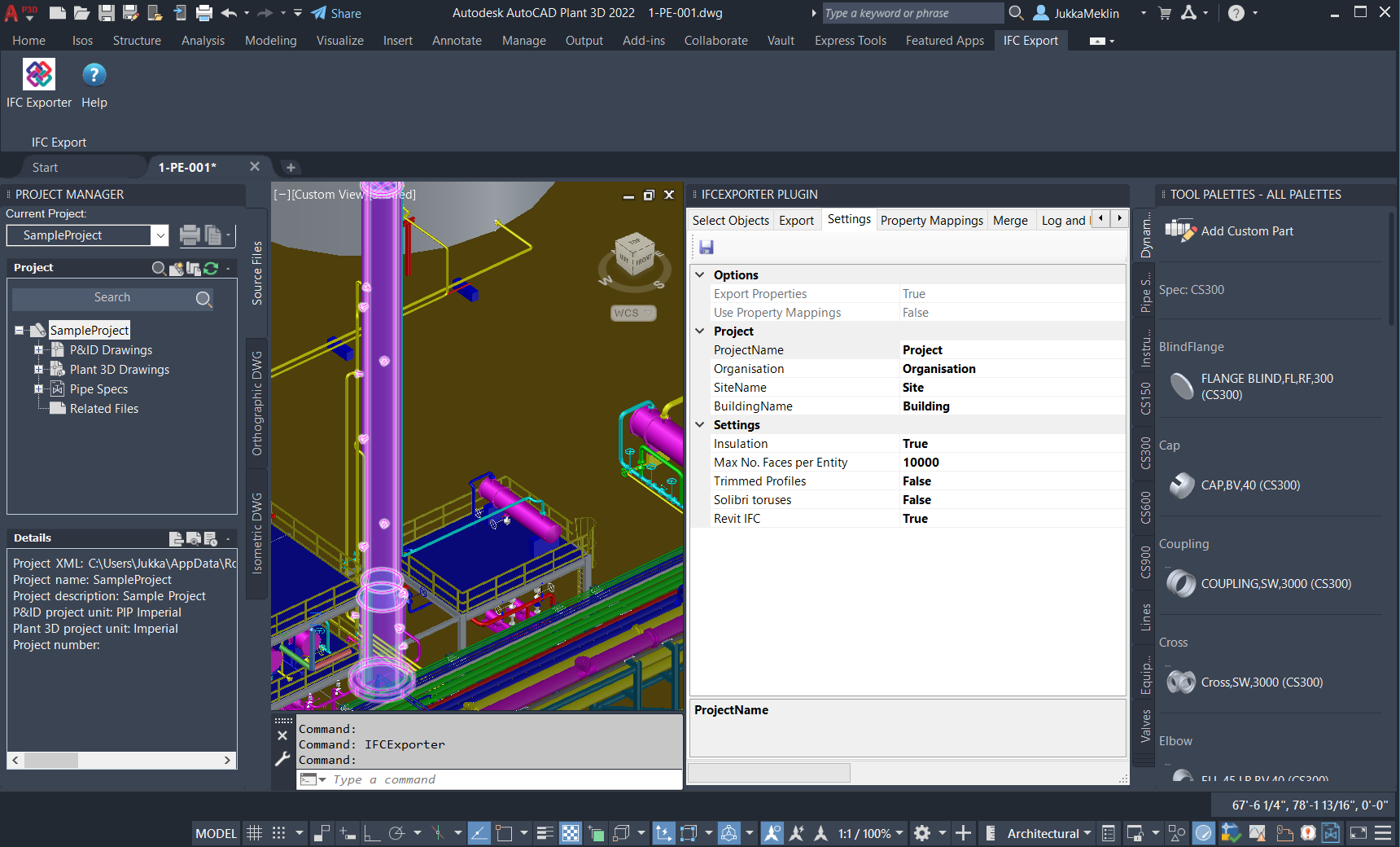Image resolution: width=1400 pixels, height=847 pixels.
Task: Switch to the Property Mappings tab
Action: coord(931,221)
